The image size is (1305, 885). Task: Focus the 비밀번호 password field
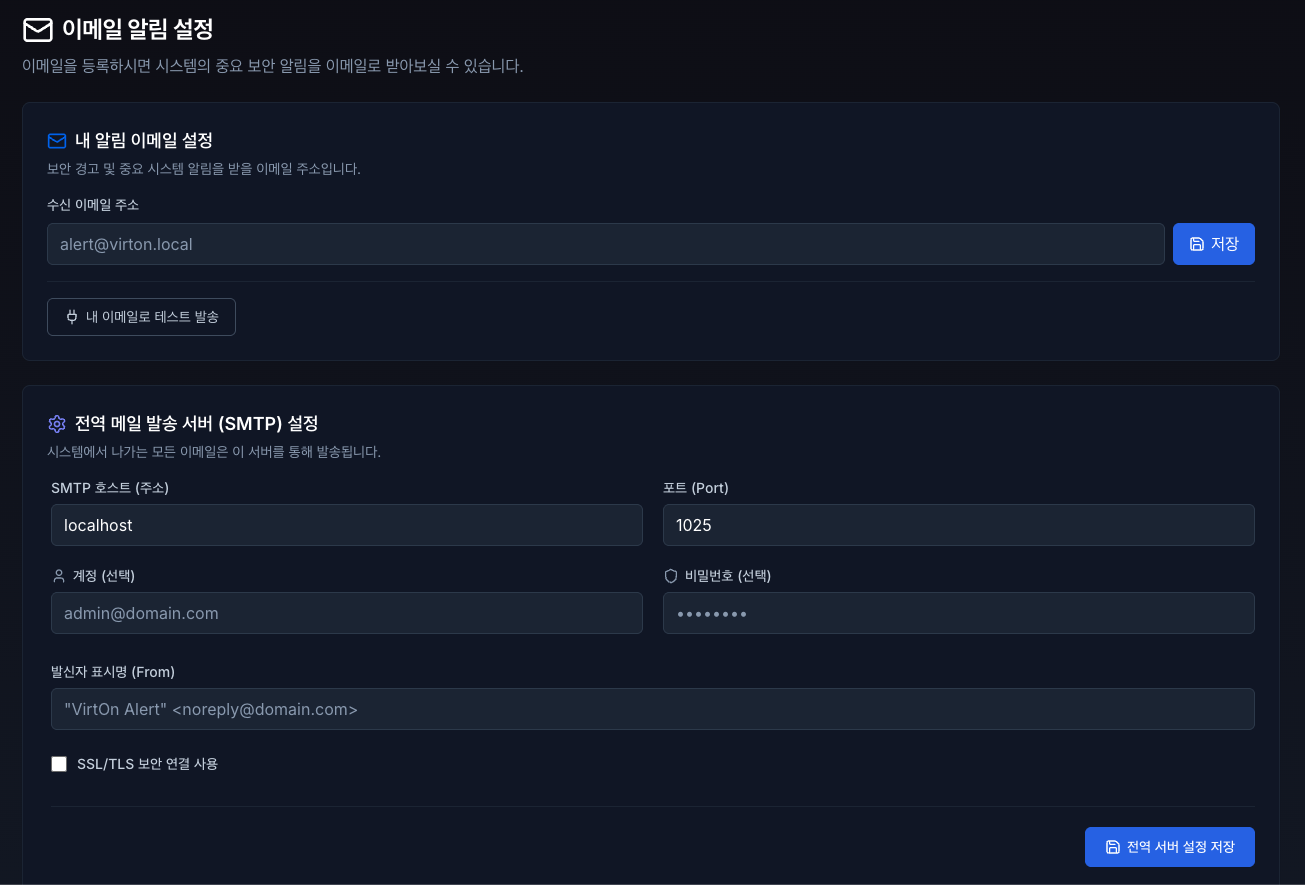(x=958, y=613)
